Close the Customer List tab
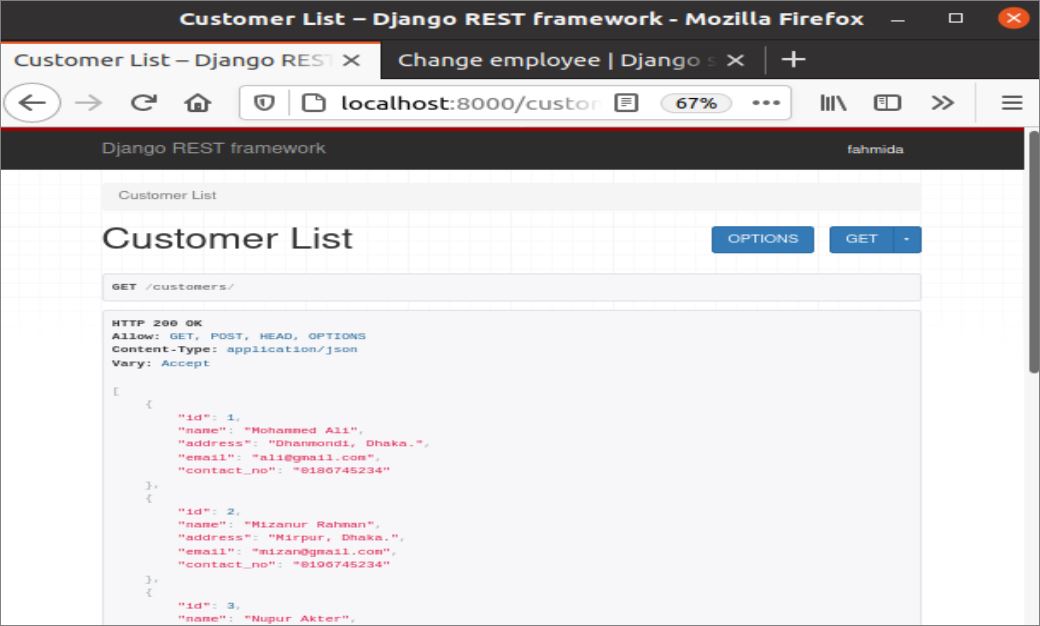This screenshot has width=1040, height=626. (x=351, y=60)
